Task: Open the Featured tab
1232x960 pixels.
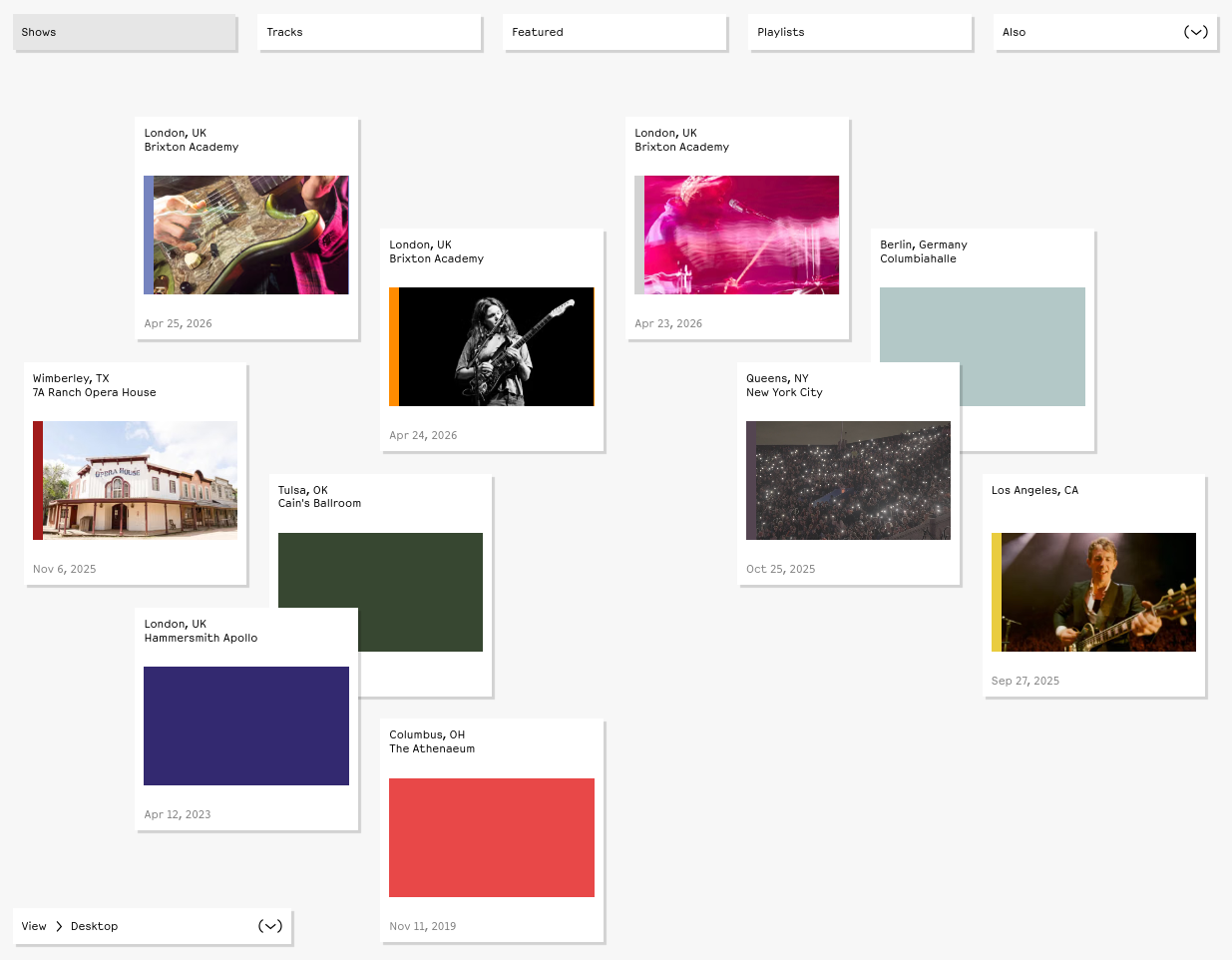Action: (615, 32)
